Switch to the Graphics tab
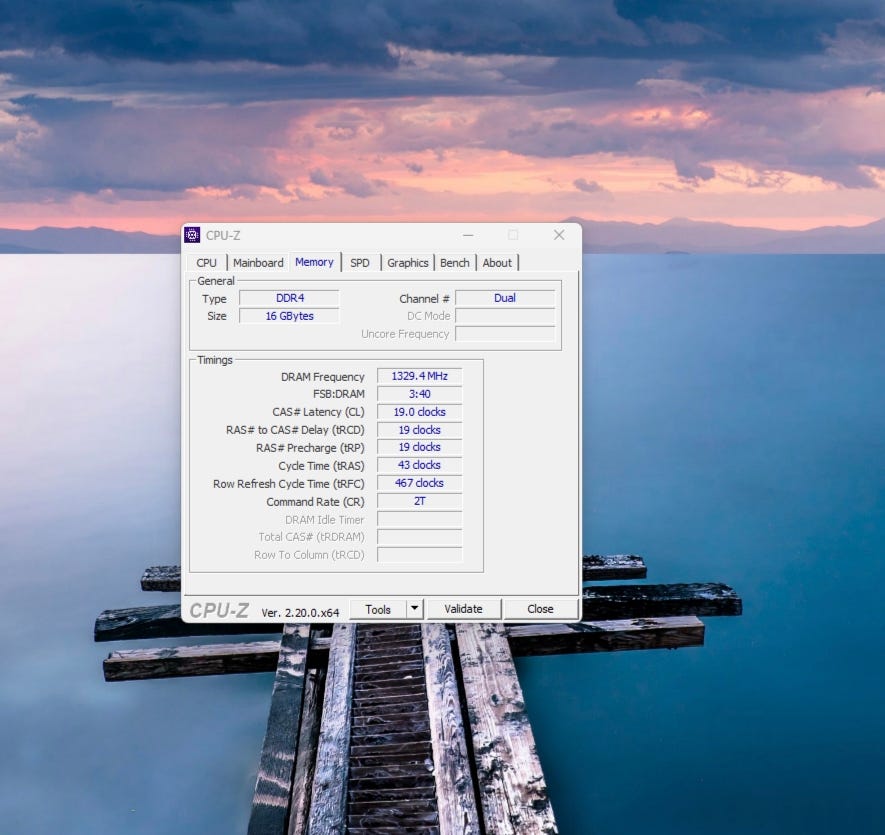 point(408,263)
